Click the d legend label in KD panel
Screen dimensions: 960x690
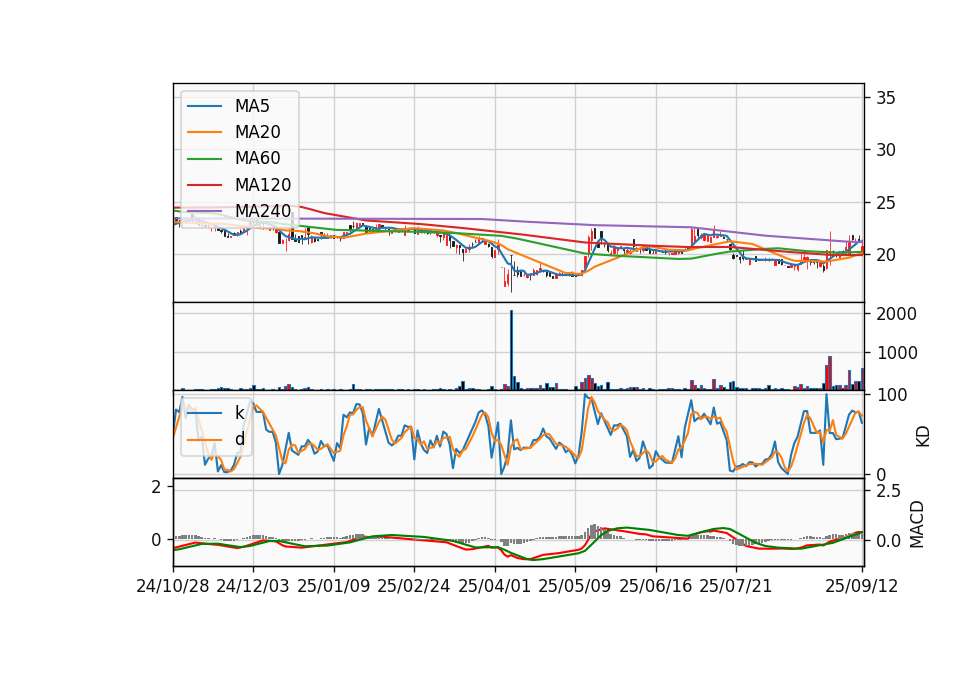click(239, 439)
